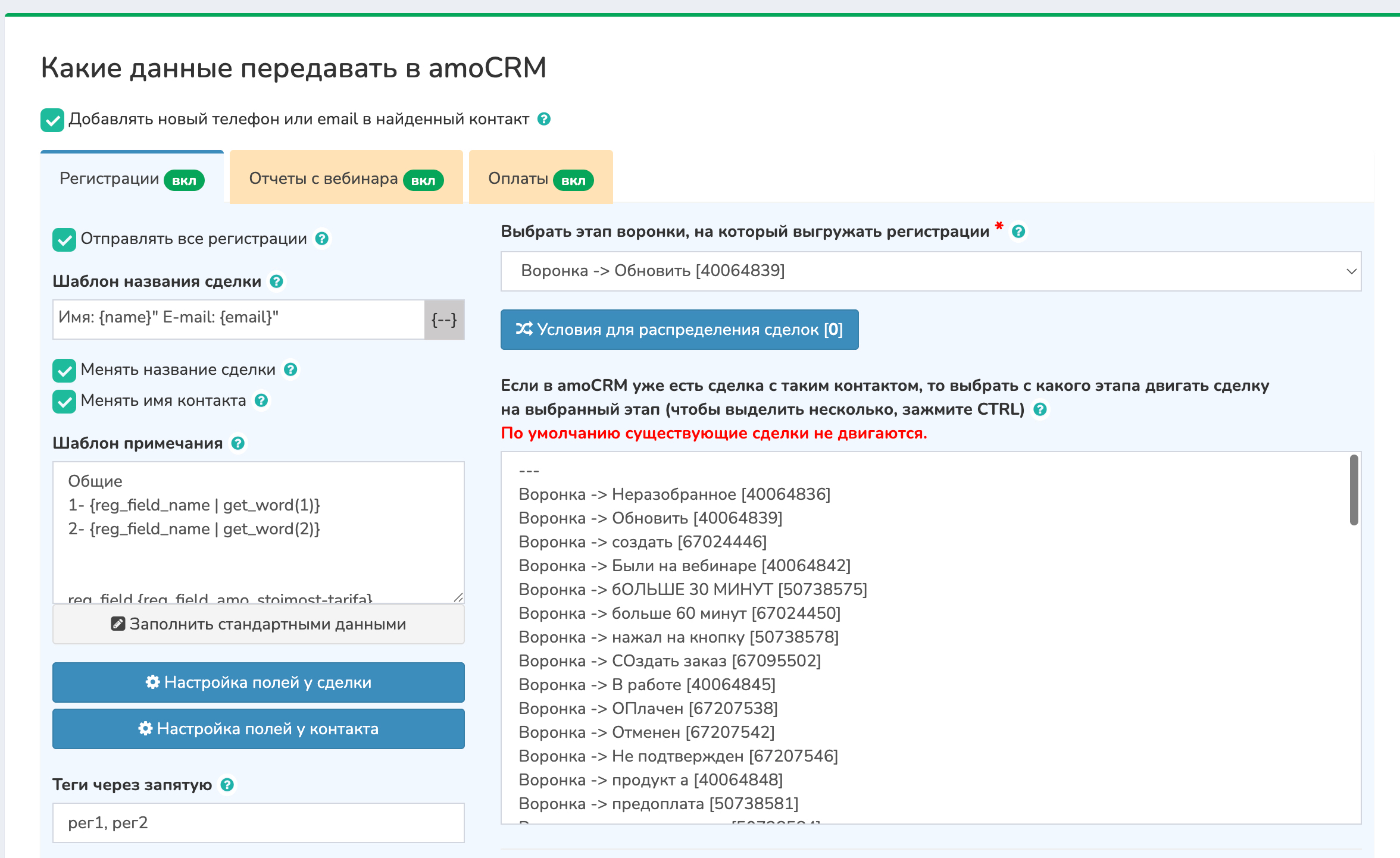Click help icon beside 'Шаблон названия сделки'

[276, 281]
